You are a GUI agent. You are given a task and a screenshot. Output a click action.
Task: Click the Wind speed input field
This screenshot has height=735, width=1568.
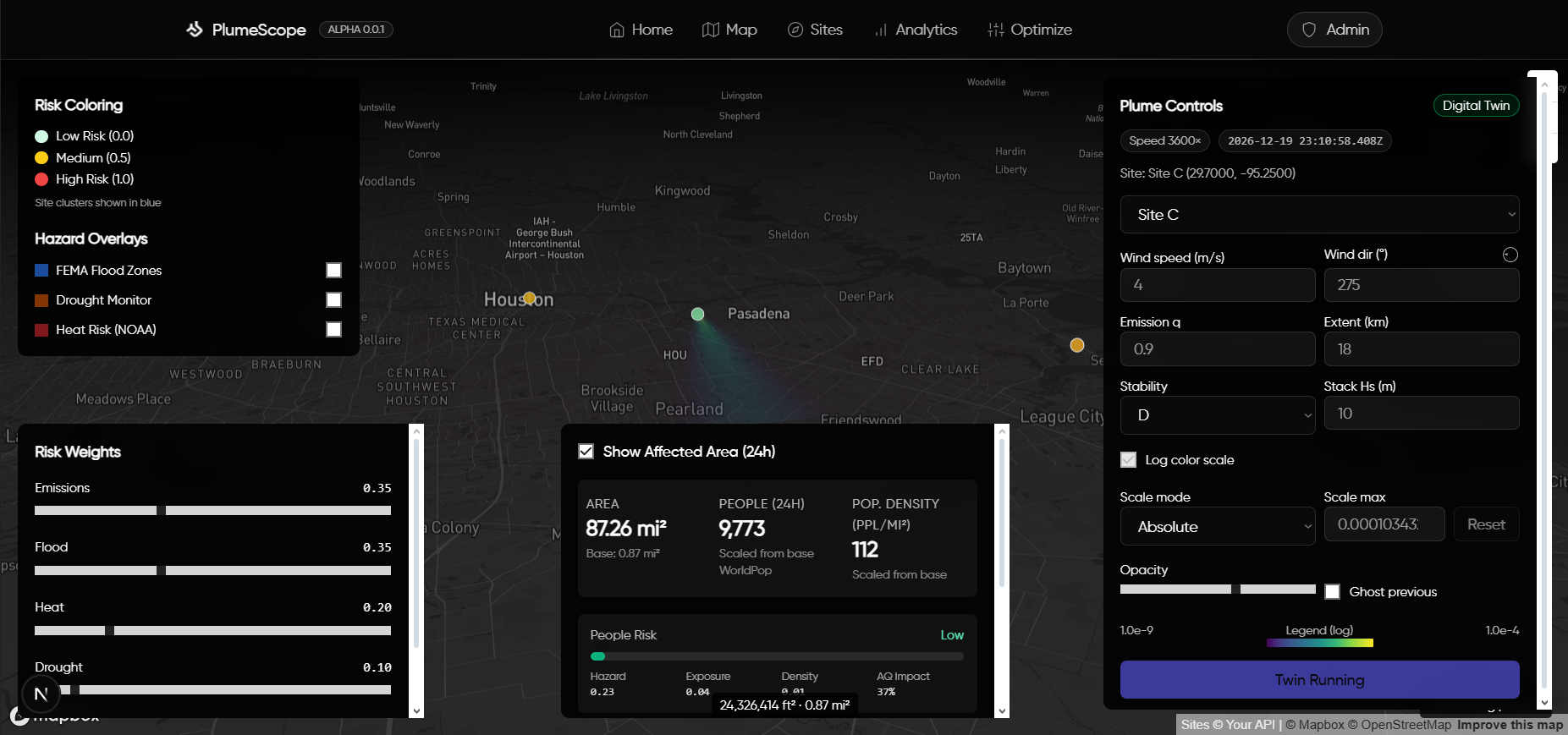tap(1218, 285)
